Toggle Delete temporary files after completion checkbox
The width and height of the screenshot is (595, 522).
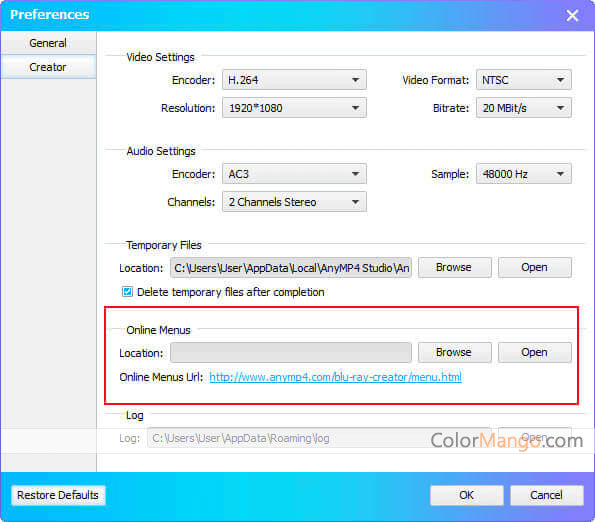pos(128,292)
